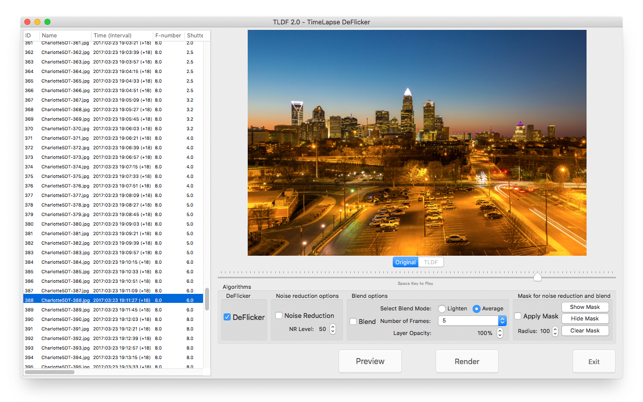The width and height of the screenshot is (643, 402).
Task: Enable the DeFlicker checkbox
Action: click(x=228, y=317)
